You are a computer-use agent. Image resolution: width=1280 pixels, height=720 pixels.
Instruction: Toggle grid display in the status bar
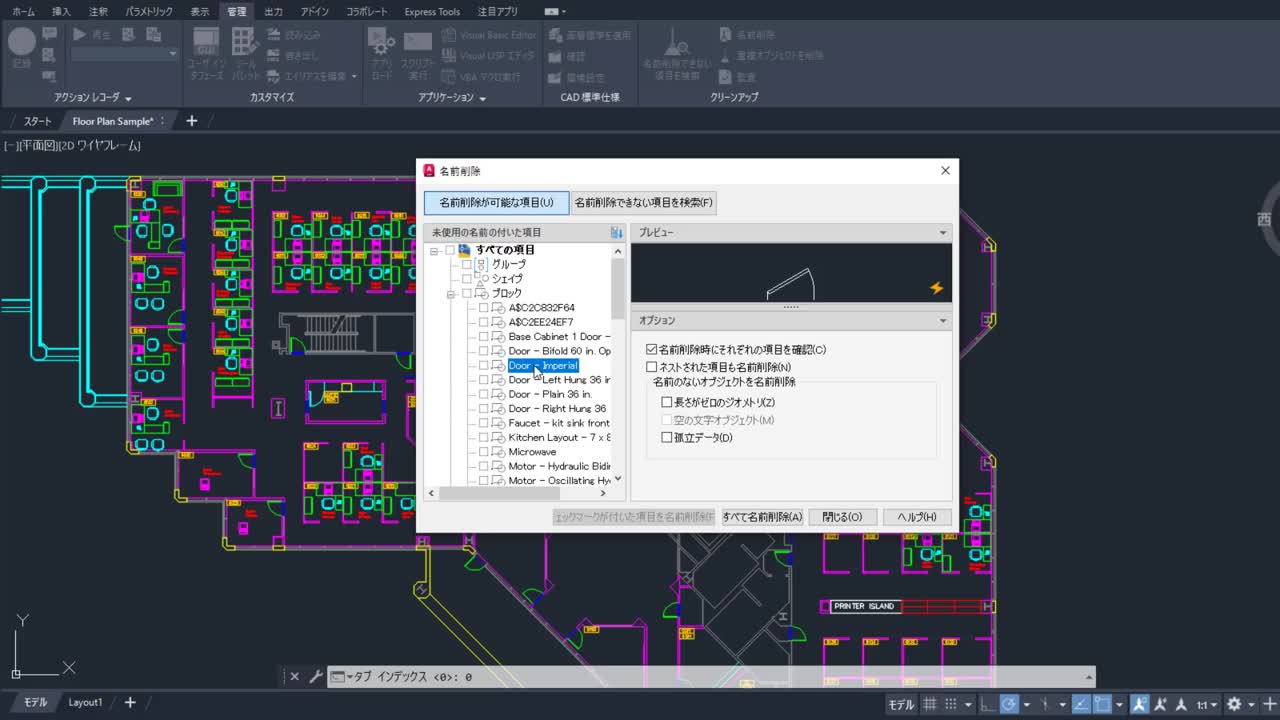(x=929, y=704)
